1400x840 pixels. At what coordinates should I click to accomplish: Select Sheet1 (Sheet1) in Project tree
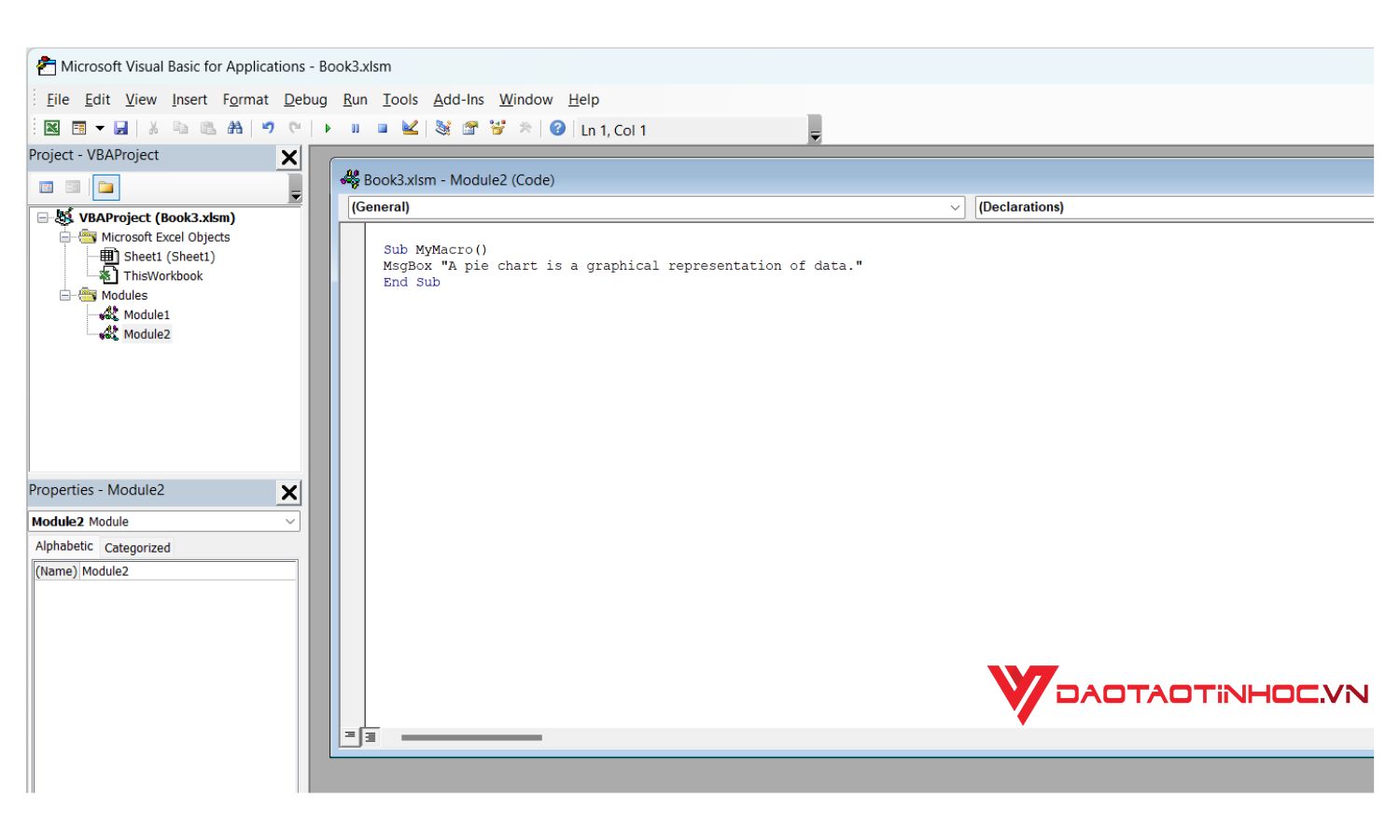(x=169, y=257)
